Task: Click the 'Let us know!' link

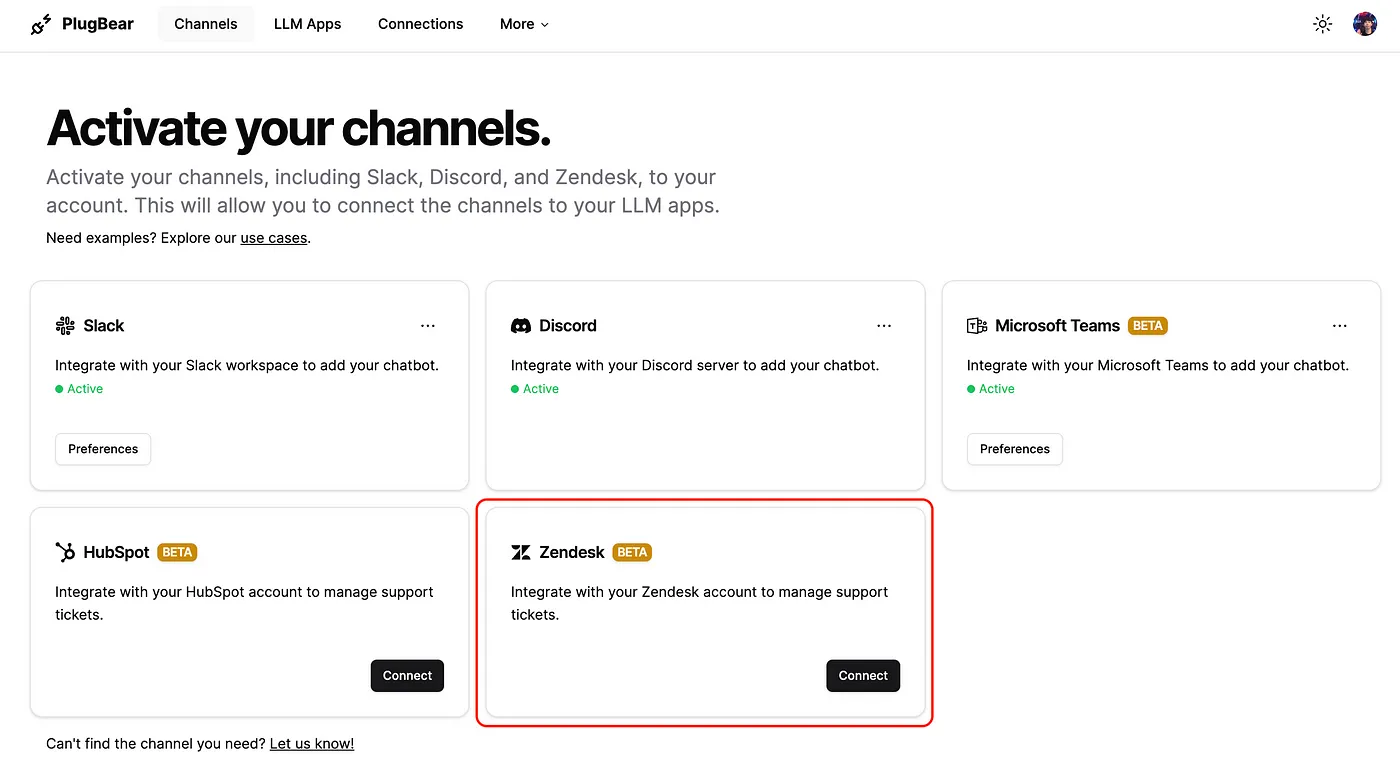Action: pos(312,743)
